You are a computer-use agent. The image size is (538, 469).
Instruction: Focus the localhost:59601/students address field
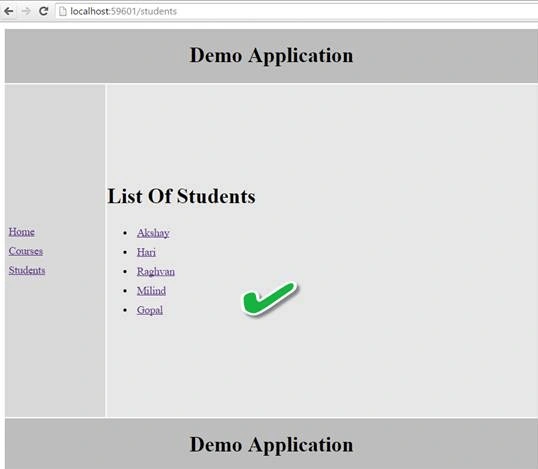point(297,11)
